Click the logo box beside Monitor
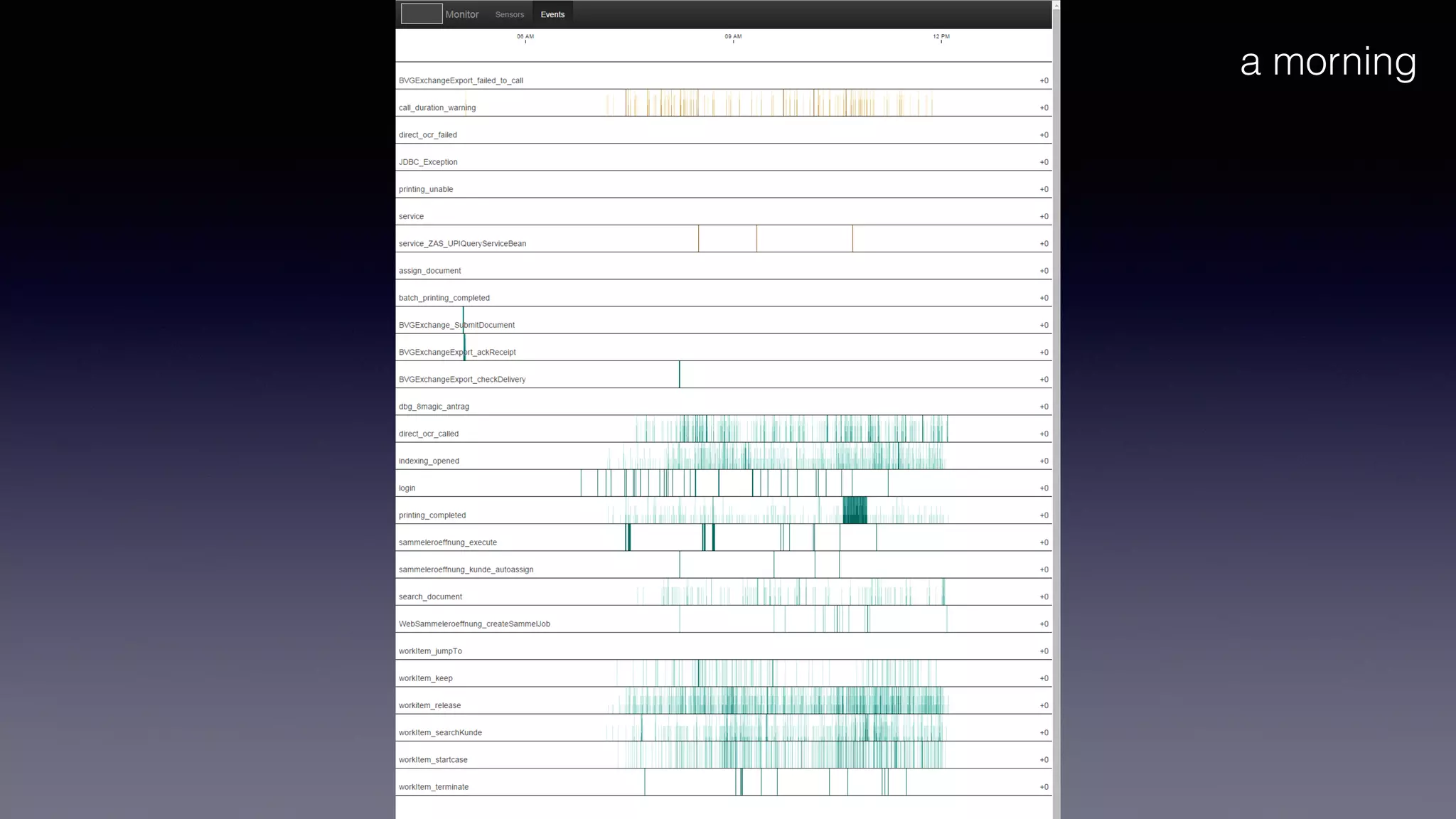 click(x=422, y=14)
